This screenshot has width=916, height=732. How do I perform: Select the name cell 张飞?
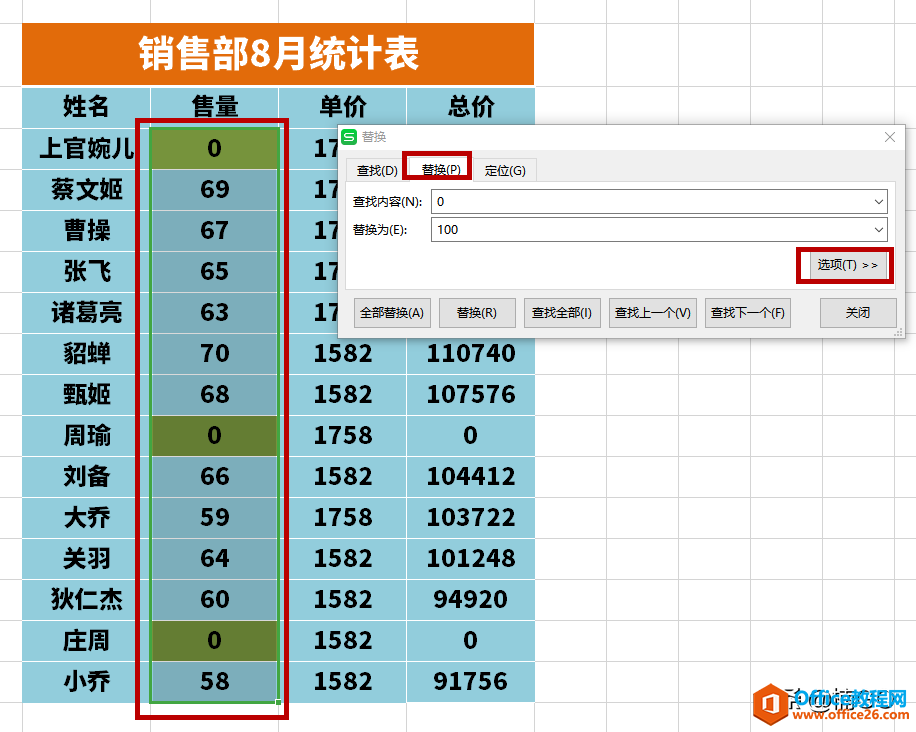click(x=86, y=272)
